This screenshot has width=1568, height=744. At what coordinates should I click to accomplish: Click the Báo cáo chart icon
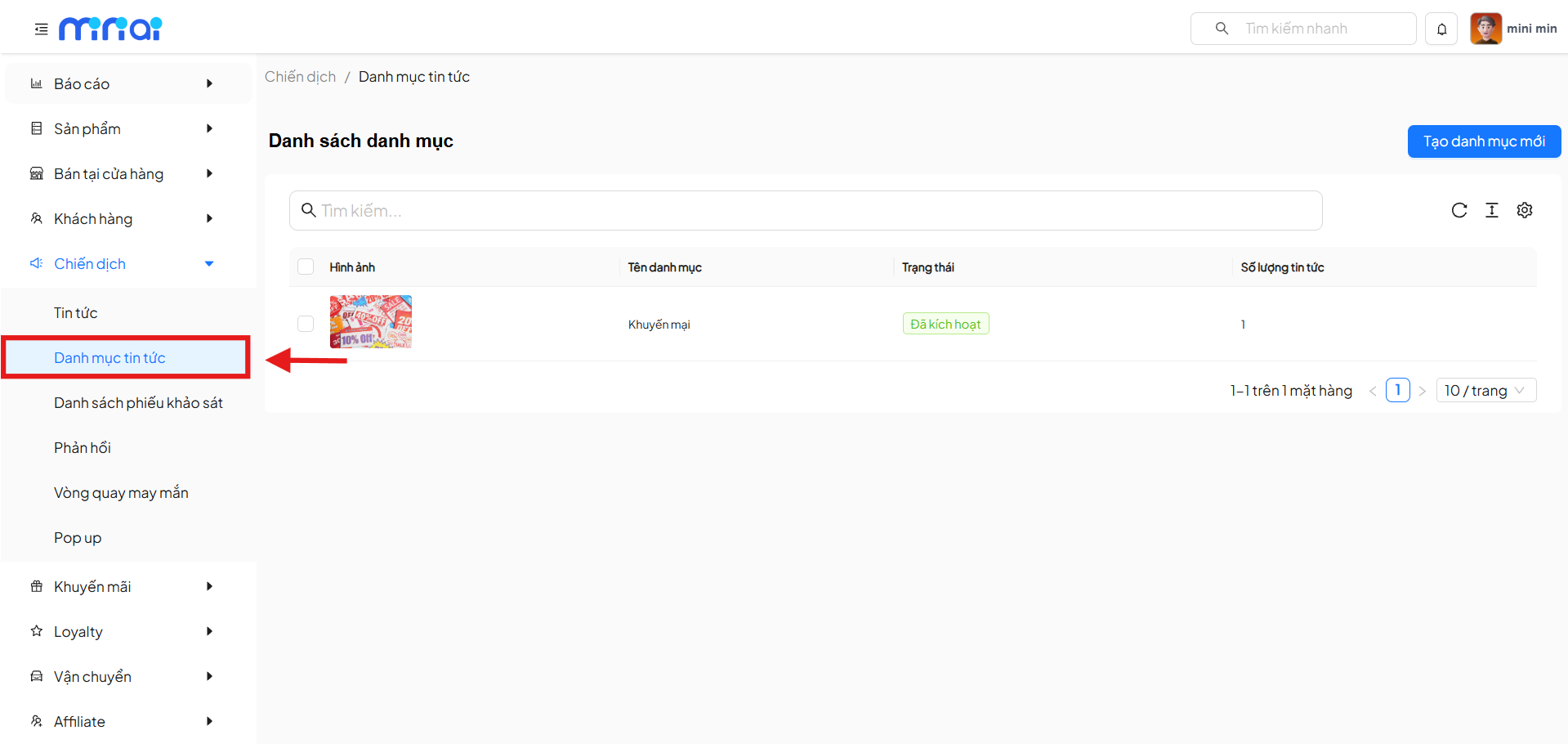coord(36,83)
